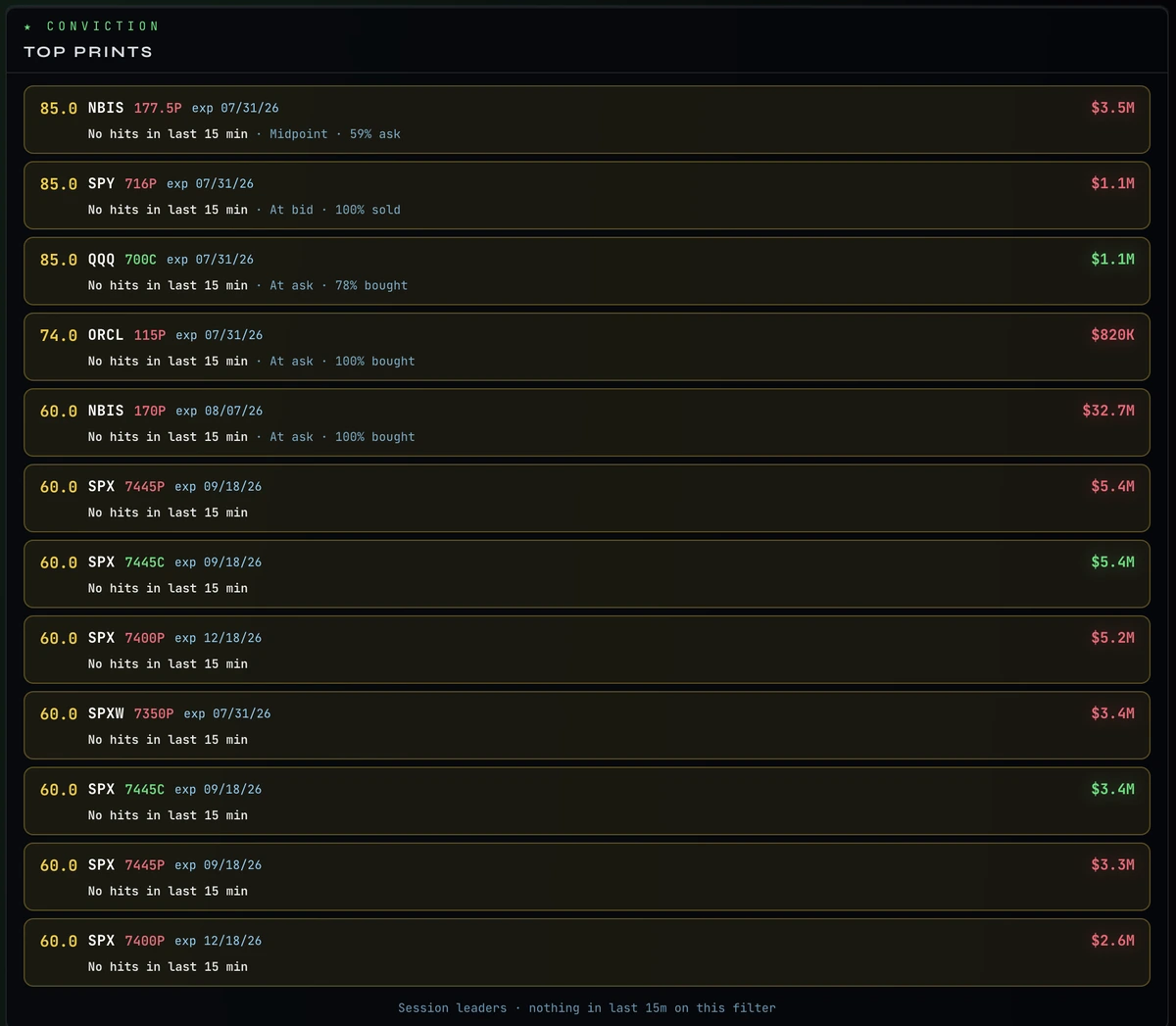Click the $3.5M premium value
This screenshot has height=1026, width=1176.
point(1112,108)
